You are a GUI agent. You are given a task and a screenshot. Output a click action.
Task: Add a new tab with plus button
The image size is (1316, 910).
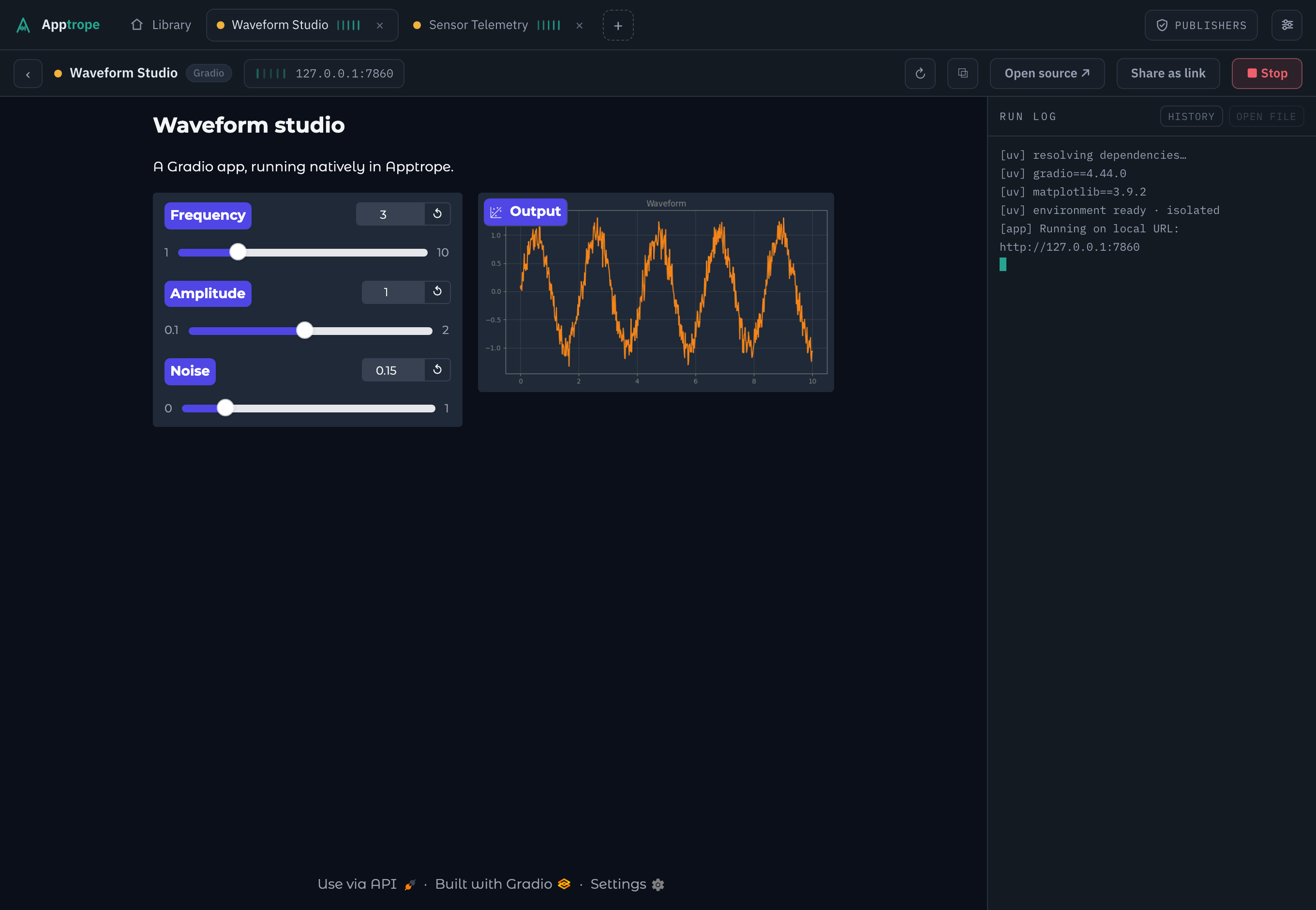tap(618, 26)
